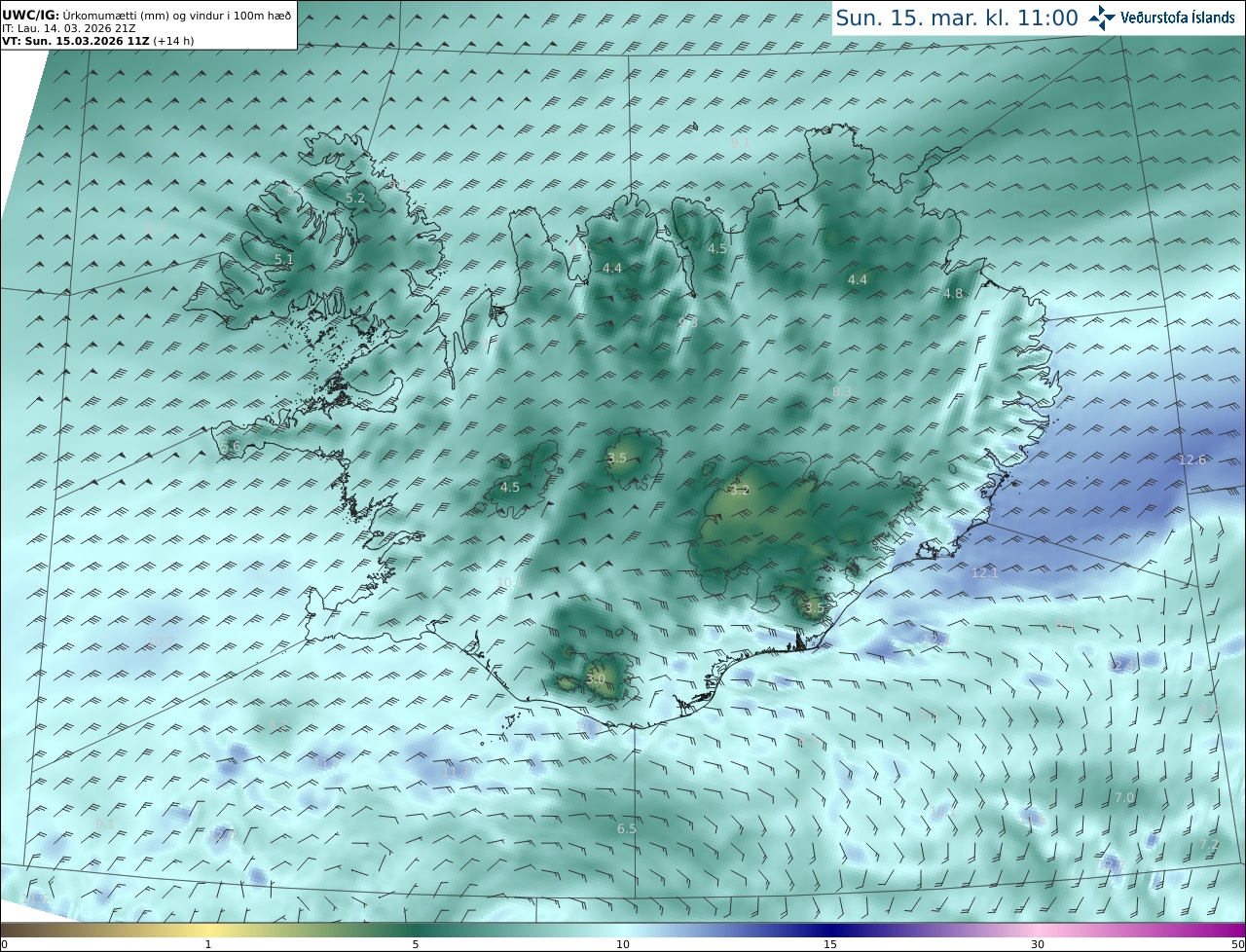This screenshot has width=1246, height=952.
Task: Select the 'Sun. 15. mar. kl. 11:00' timestamp
Action: coord(957,18)
